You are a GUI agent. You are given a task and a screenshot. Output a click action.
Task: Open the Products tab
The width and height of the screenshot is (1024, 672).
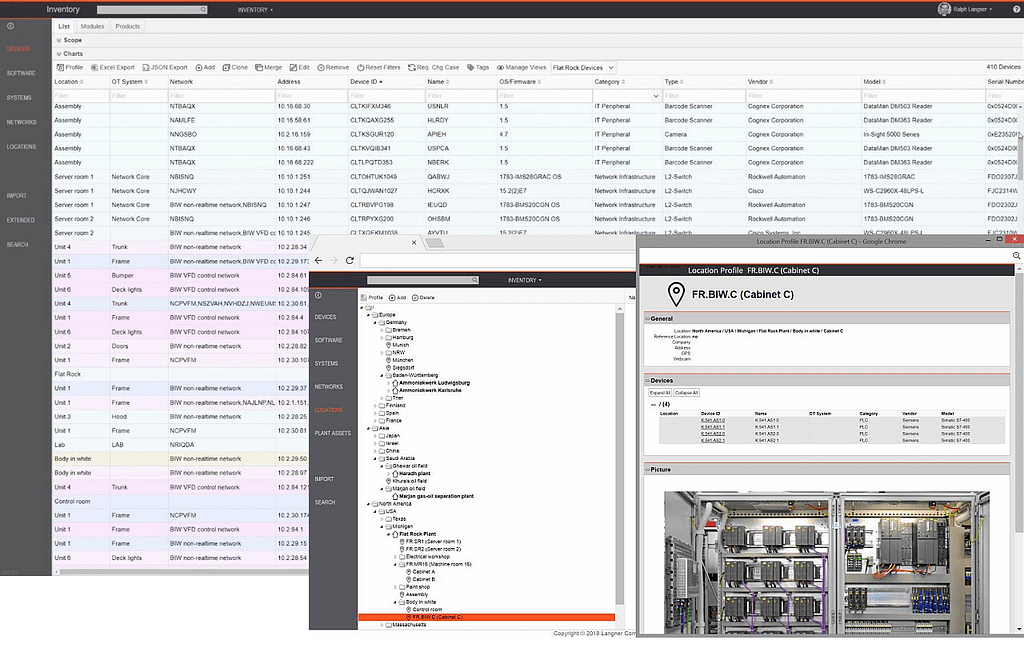tap(127, 26)
